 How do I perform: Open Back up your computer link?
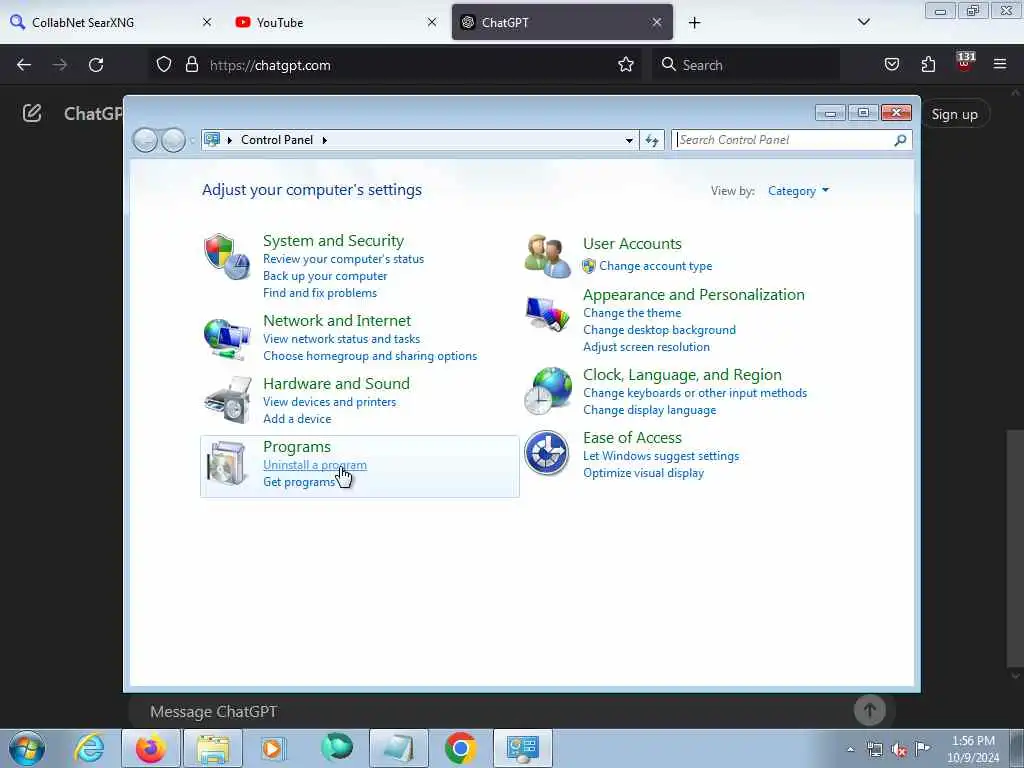click(325, 276)
